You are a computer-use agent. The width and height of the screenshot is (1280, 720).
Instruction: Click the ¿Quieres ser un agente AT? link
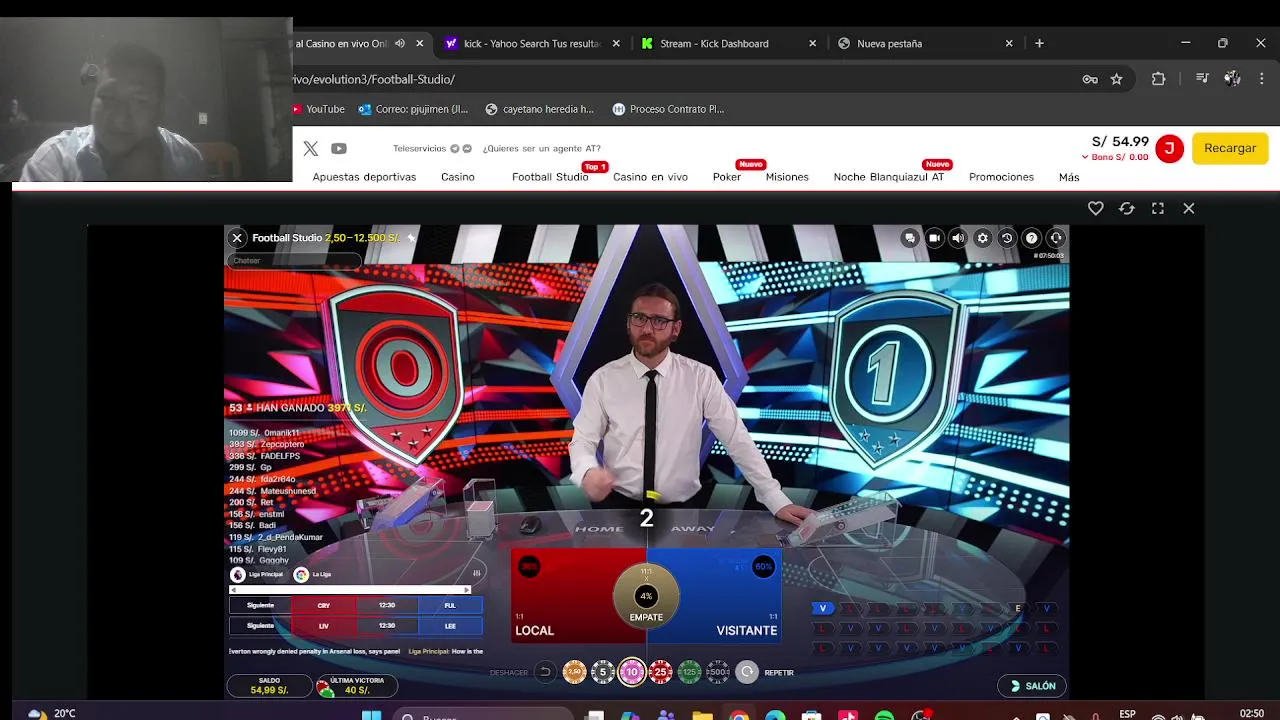541,148
